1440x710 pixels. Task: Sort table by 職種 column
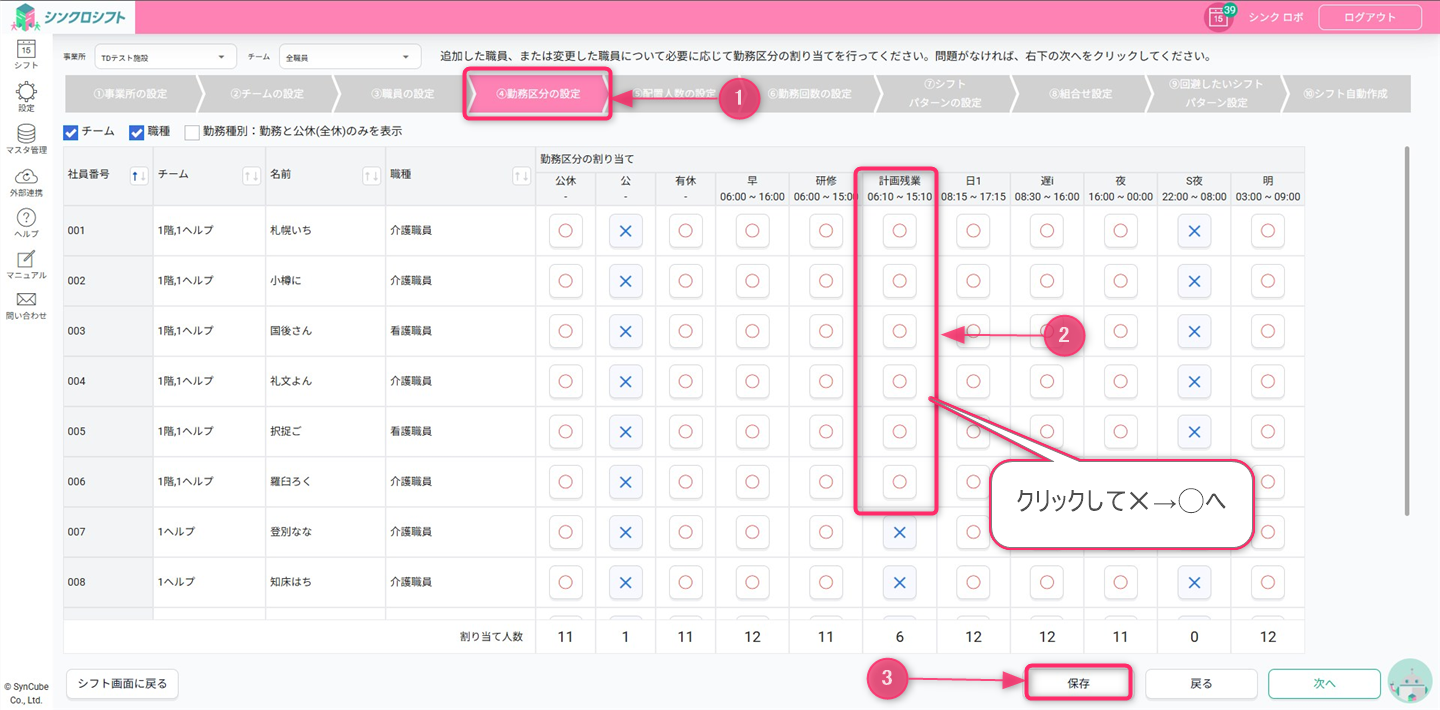(521, 176)
